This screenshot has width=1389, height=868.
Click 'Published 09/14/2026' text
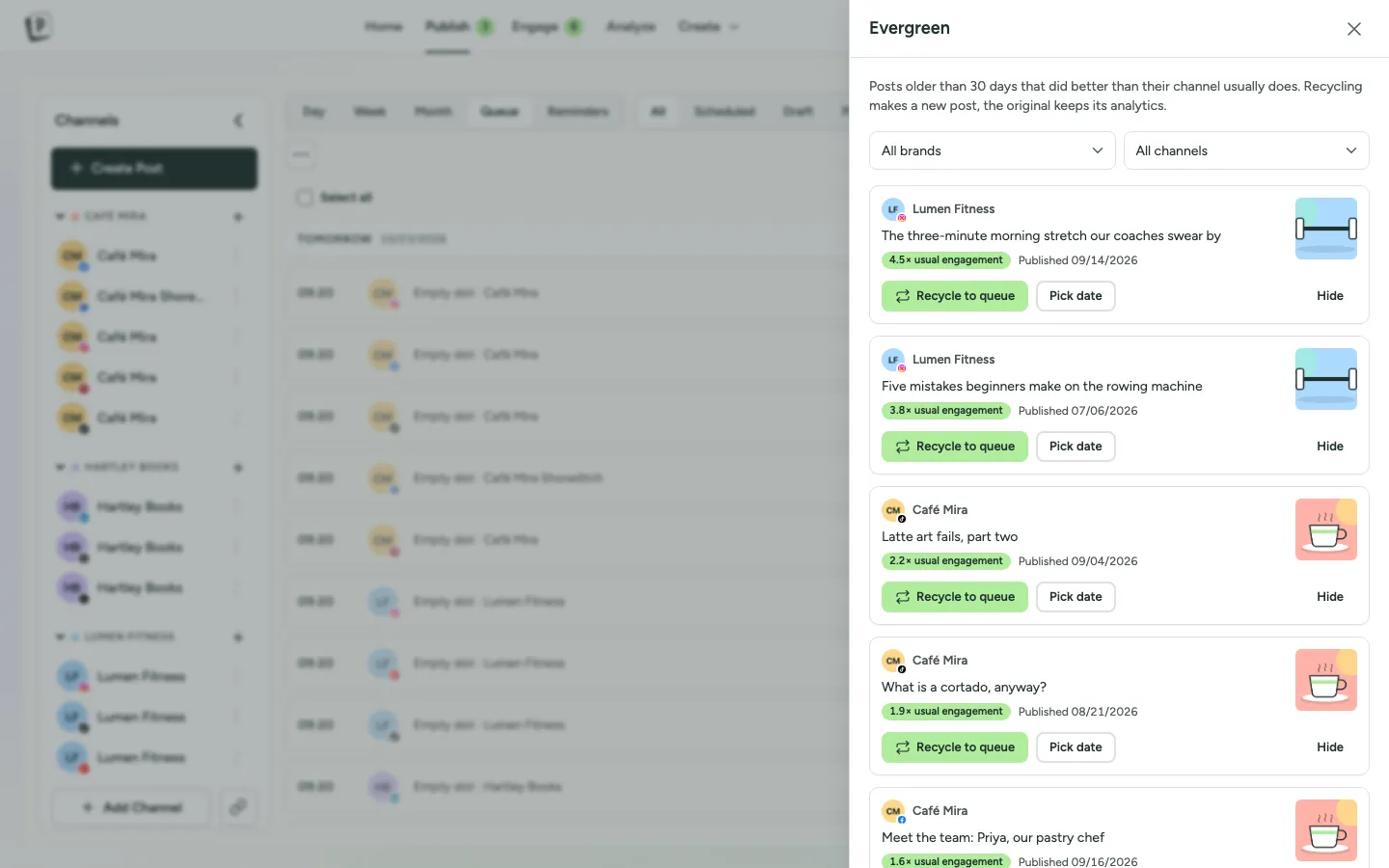[x=1077, y=260]
